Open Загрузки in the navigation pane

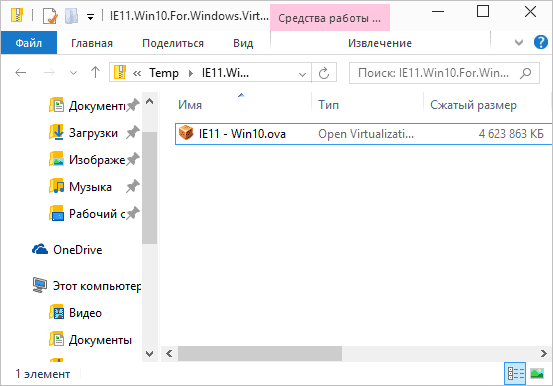[93, 133]
